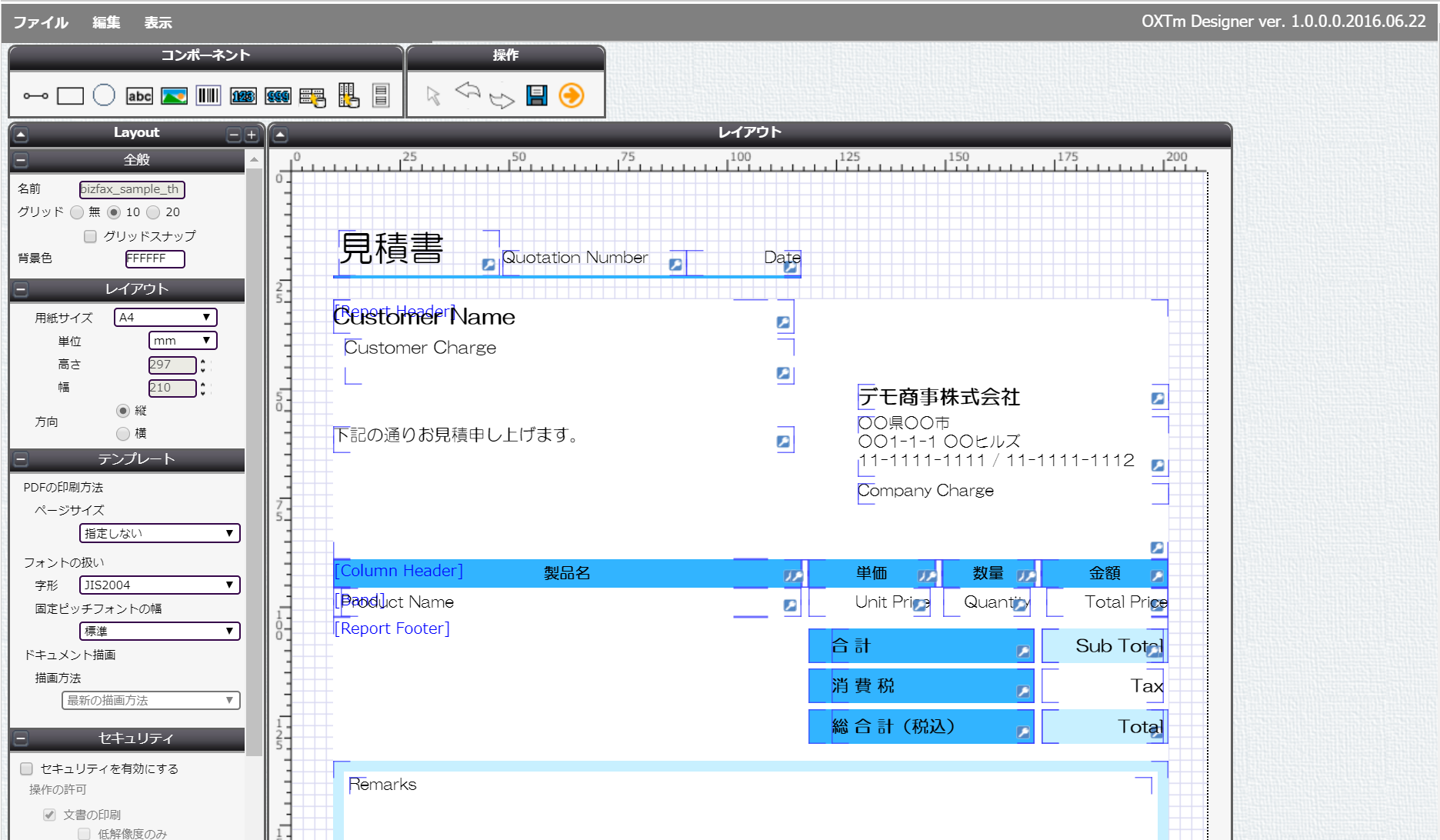This screenshot has height=840, width=1440.
Task: Open the 表示 menu
Action: [158, 22]
